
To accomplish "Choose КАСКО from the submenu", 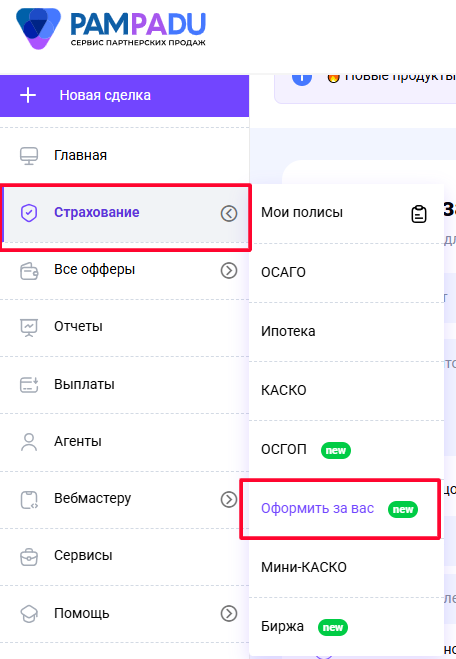I will pyautogui.click(x=347, y=390).
